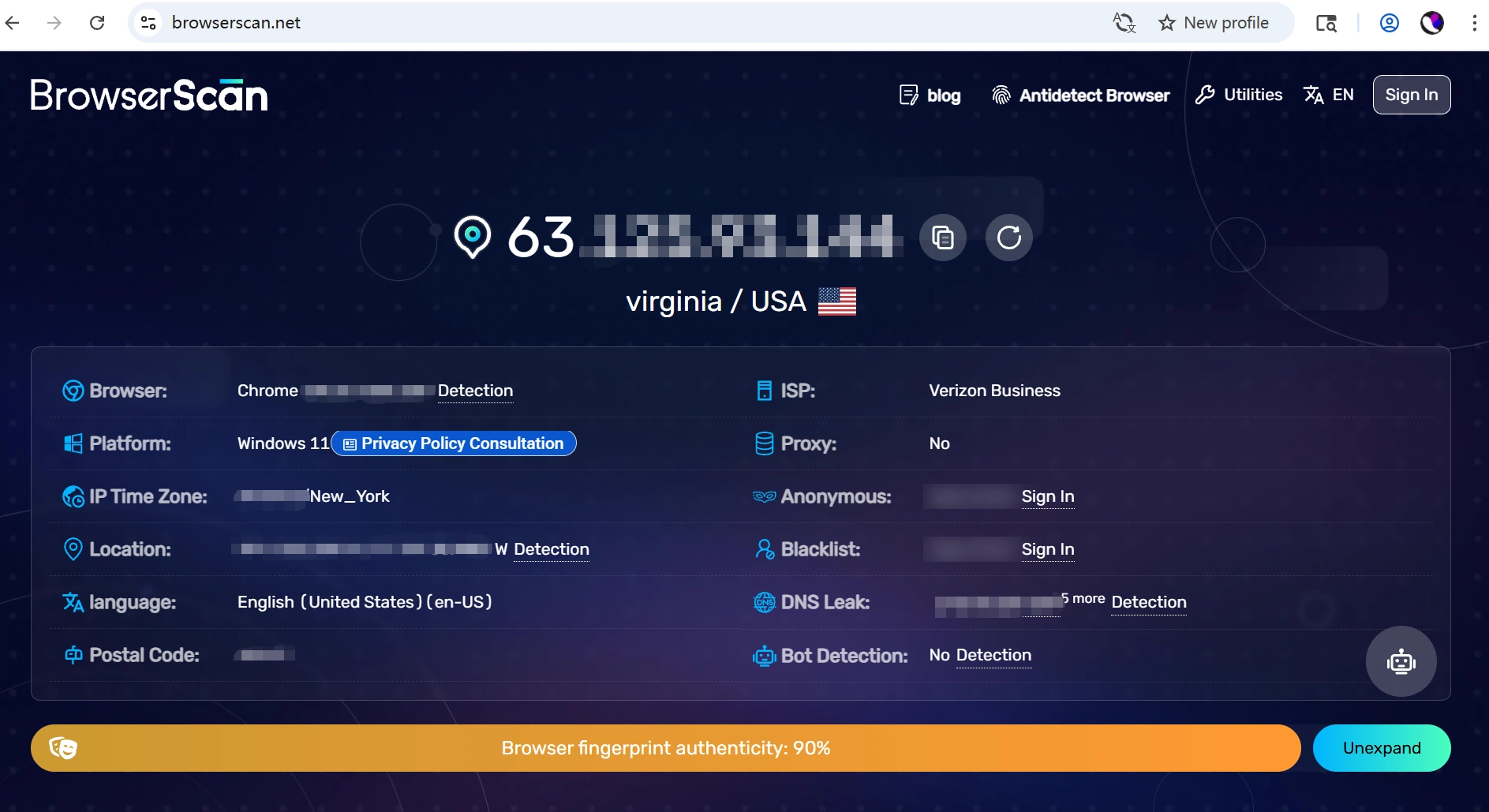The height and width of the screenshot is (812, 1489).
Task: Copy the IP address with the copy icon
Action: (x=943, y=238)
